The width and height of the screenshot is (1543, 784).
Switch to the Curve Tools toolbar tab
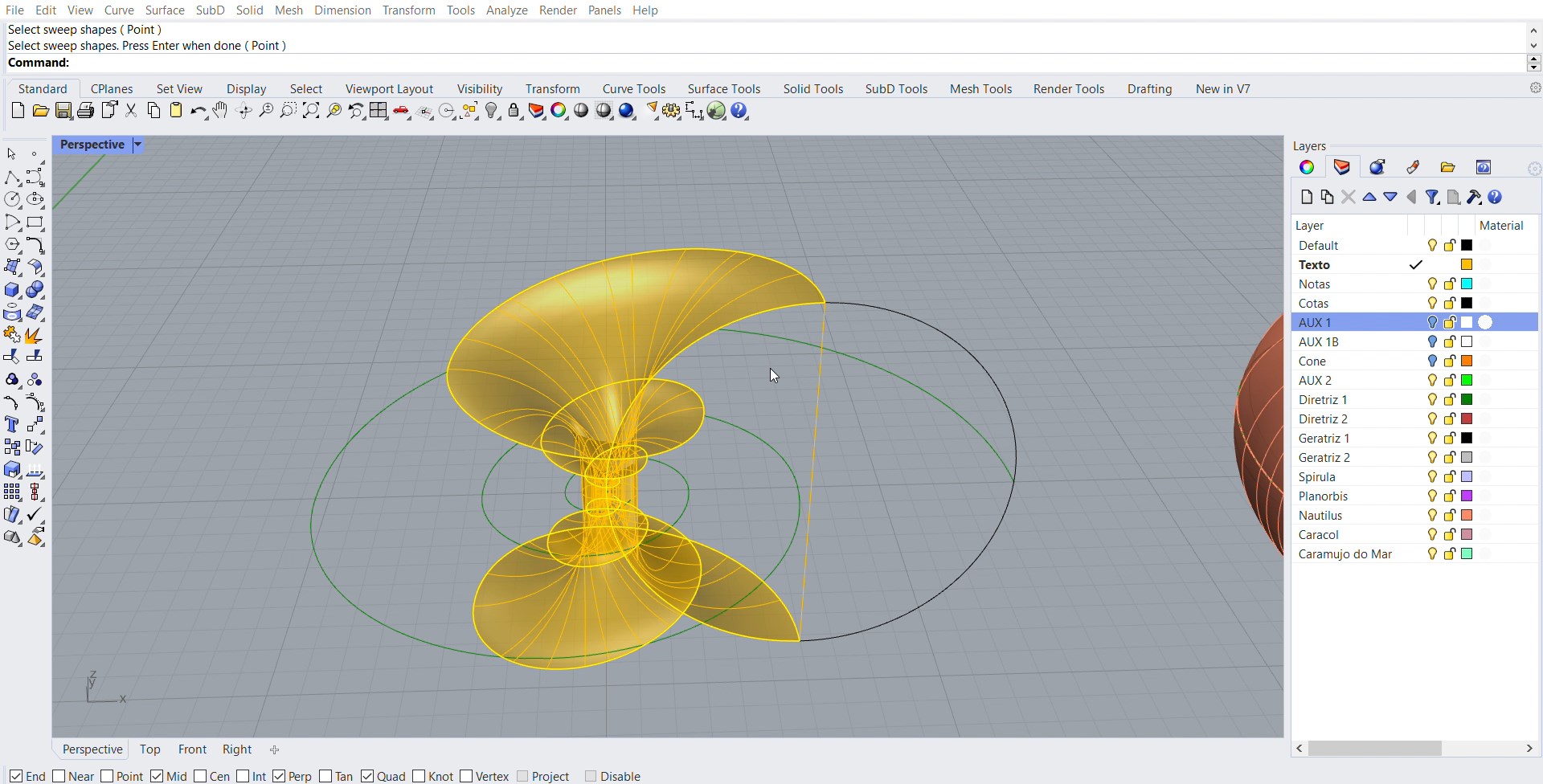pos(634,88)
